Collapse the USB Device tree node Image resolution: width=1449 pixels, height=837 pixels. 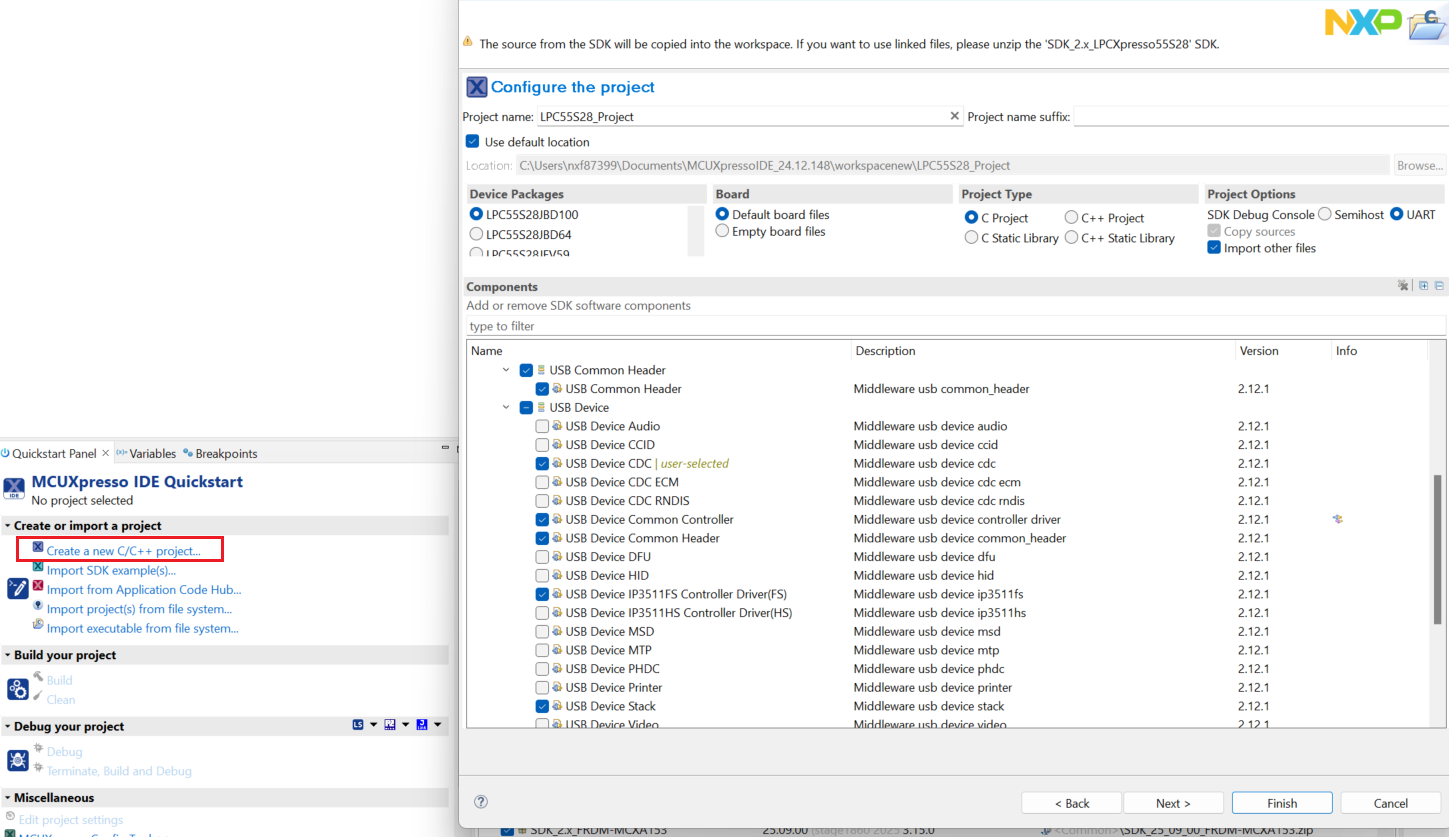[507, 407]
